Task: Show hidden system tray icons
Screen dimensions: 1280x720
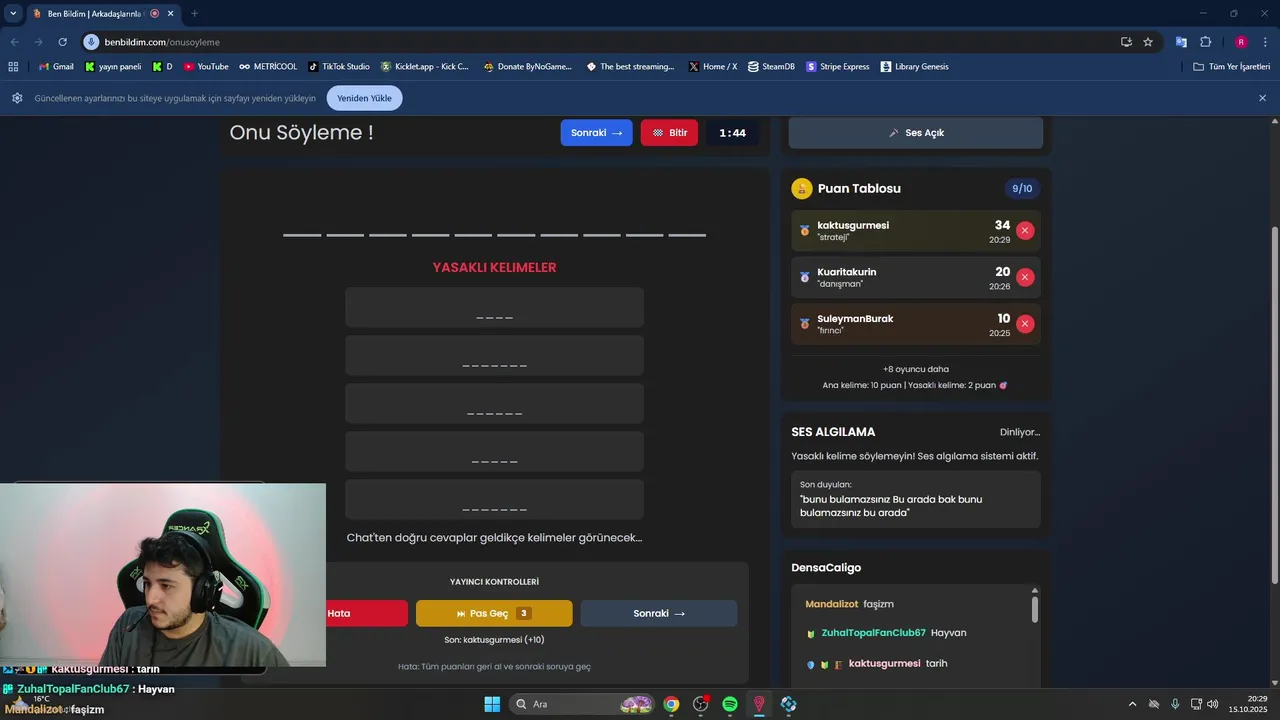Action: click(1132, 704)
